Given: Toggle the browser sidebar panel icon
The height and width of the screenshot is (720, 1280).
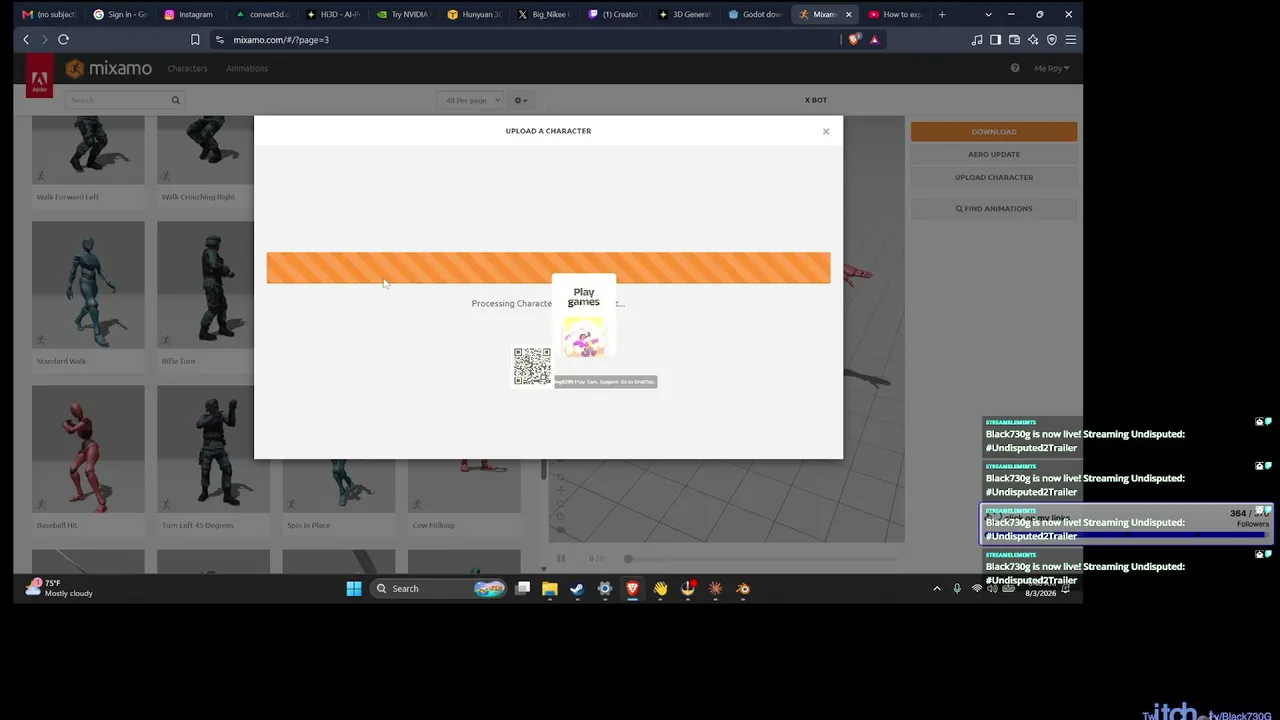Looking at the screenshot, I should [995, 40].
